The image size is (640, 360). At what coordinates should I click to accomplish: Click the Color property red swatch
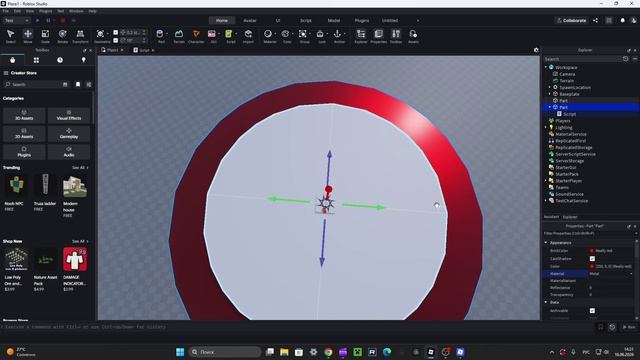(x=591, y=266)
